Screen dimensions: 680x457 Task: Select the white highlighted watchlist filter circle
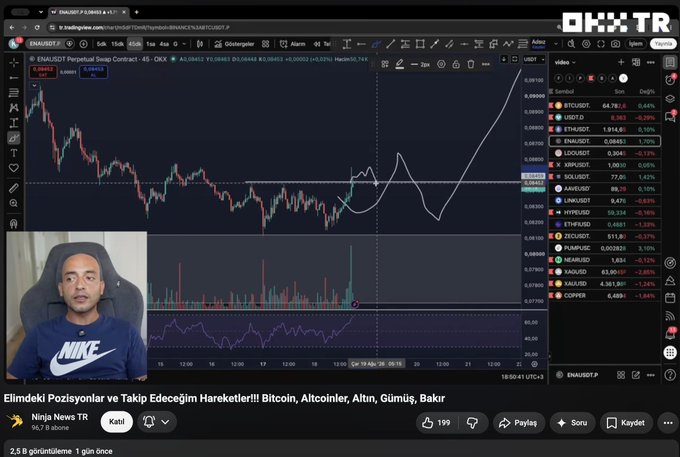tap(623, 78)
